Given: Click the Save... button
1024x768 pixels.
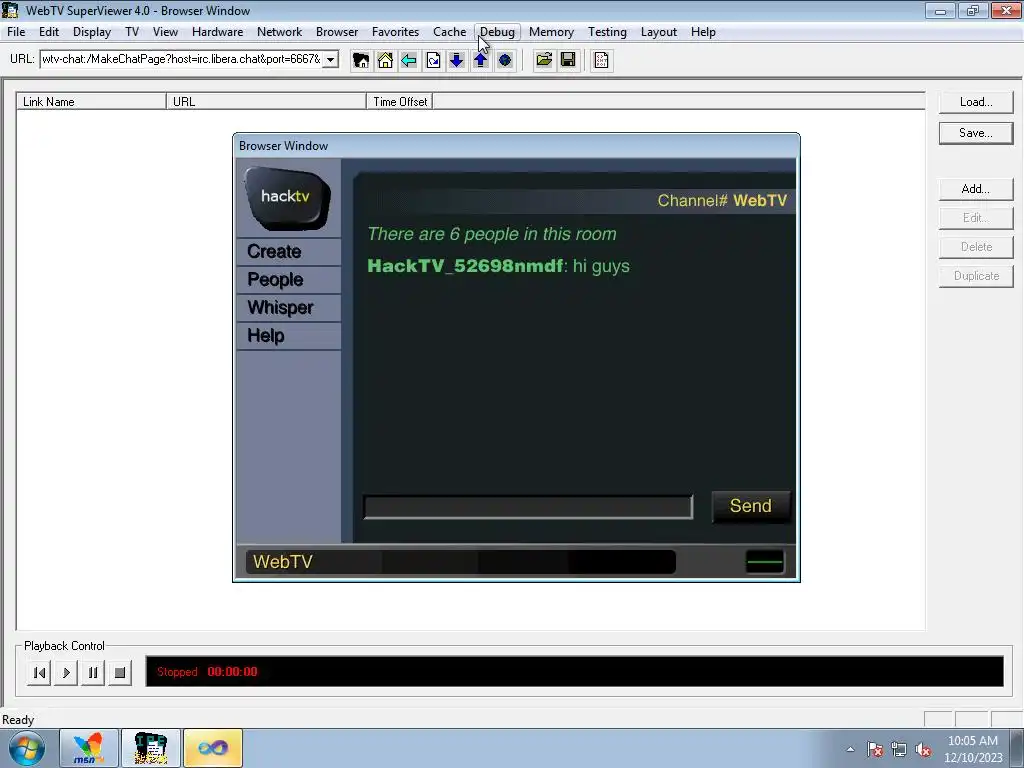Looking at the screenshot, I should [x=976, y=133].
